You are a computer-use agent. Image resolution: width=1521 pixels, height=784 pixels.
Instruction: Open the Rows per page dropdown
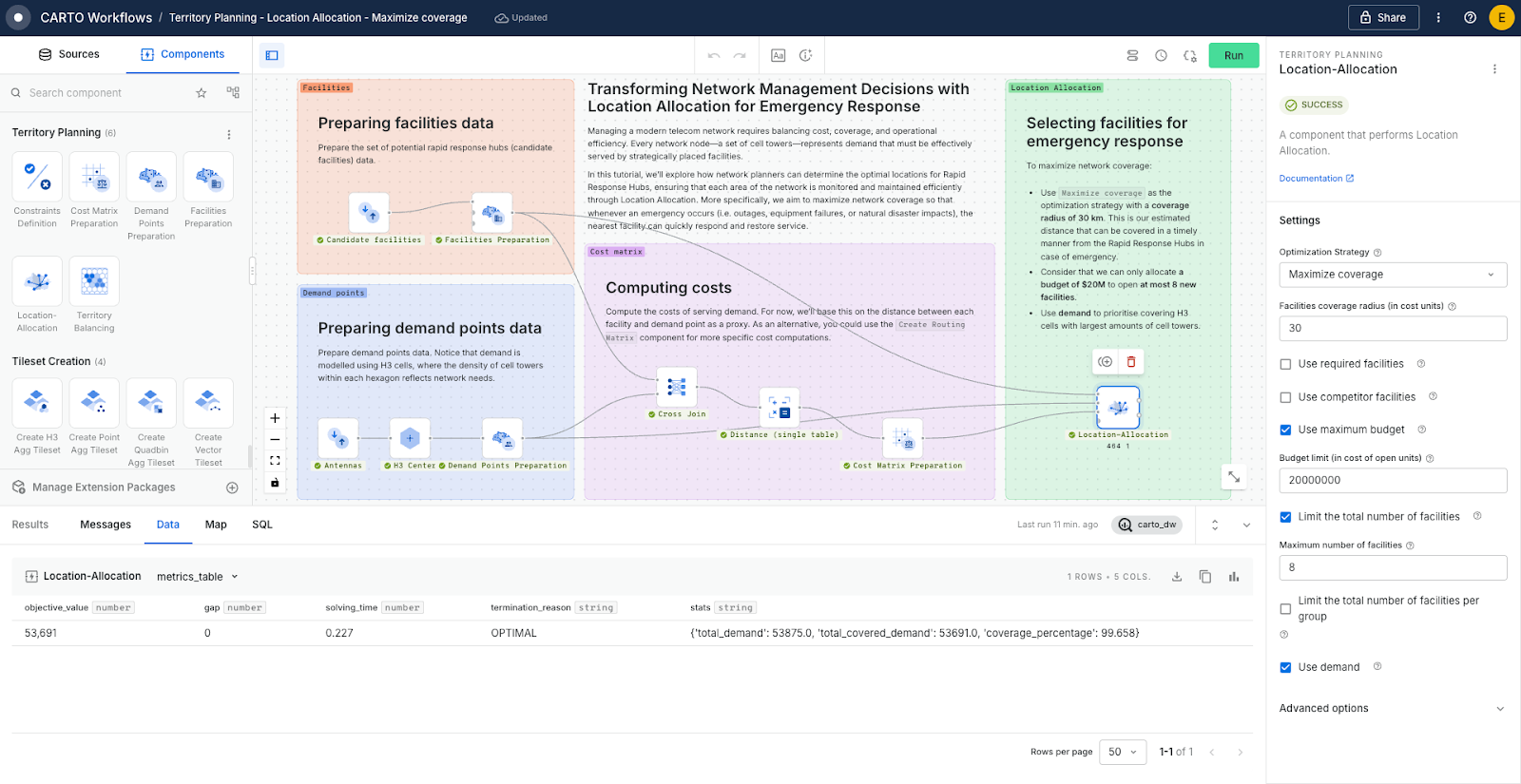pyautogui.click(x=1123, y=752)
